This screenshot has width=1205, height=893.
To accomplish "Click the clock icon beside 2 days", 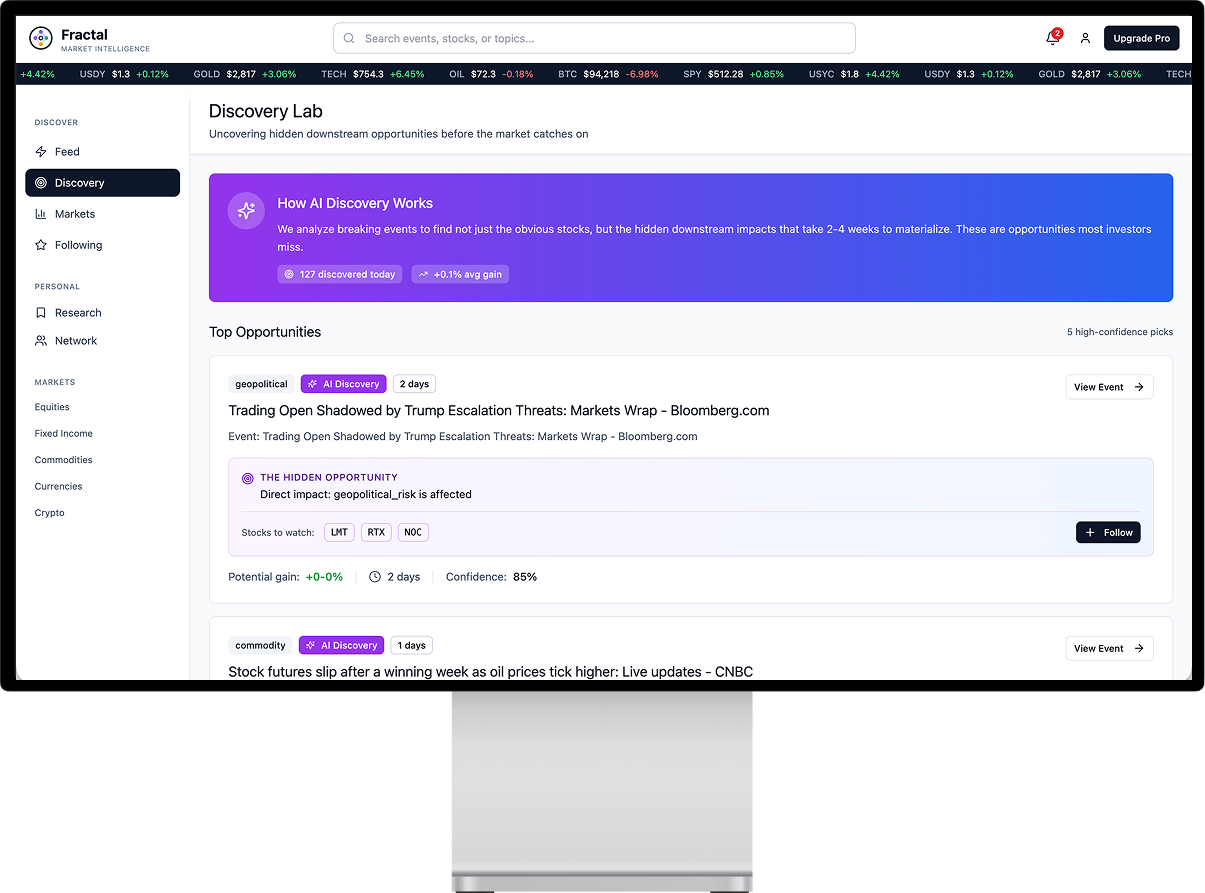I will [375, 577].
